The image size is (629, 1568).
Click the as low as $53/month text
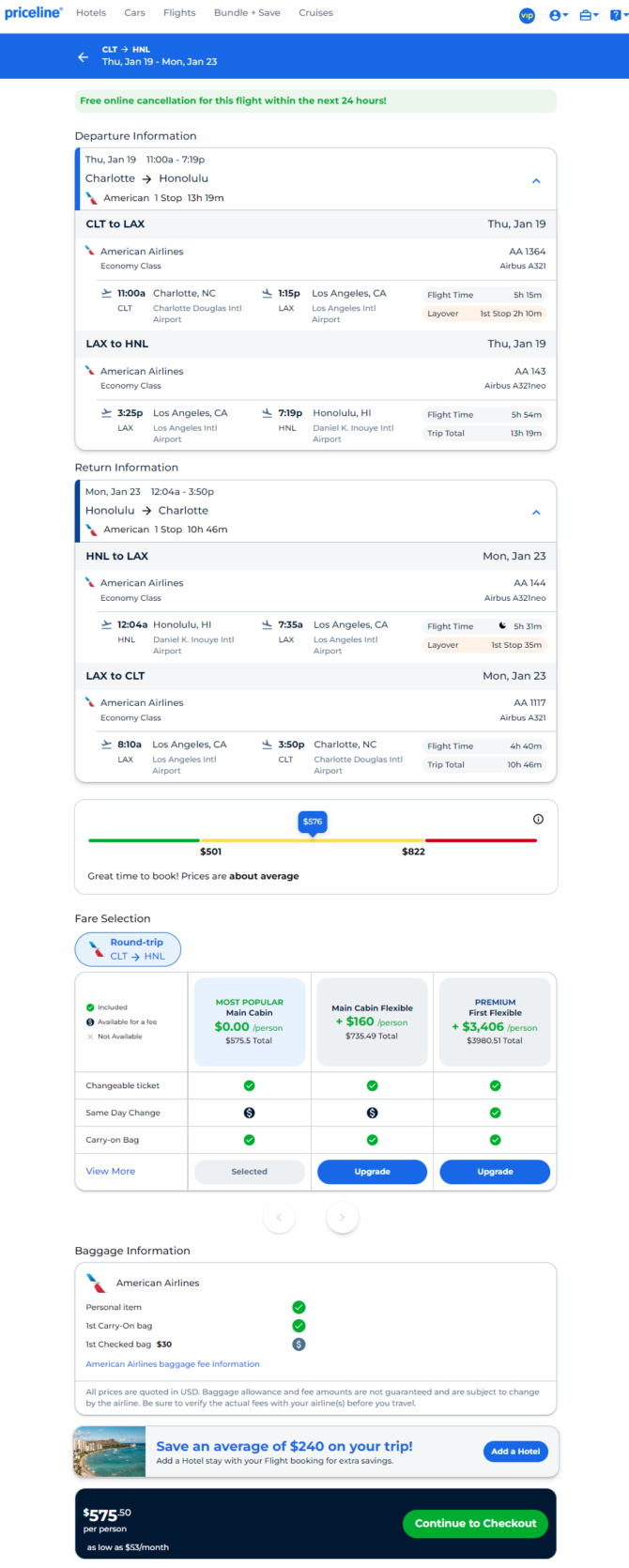128,1547
